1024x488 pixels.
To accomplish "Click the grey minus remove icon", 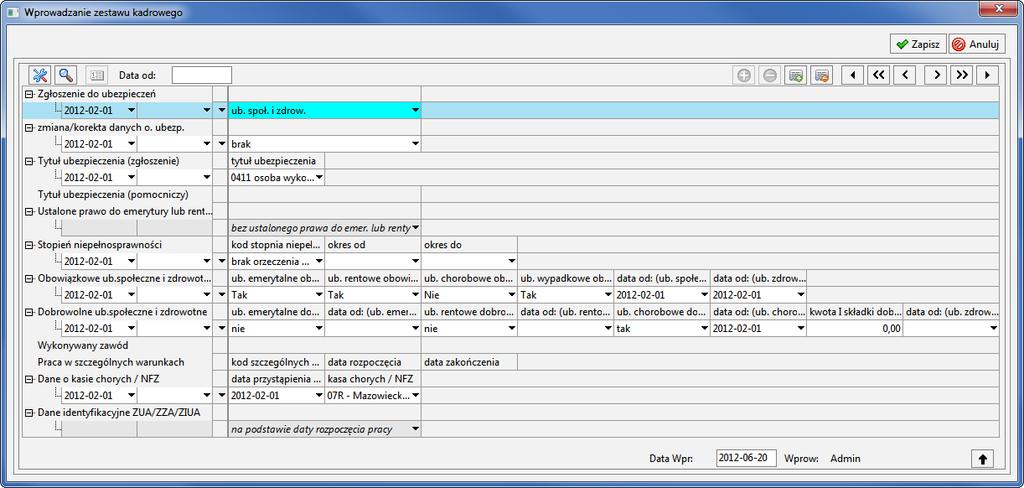I will click(770, 76).
